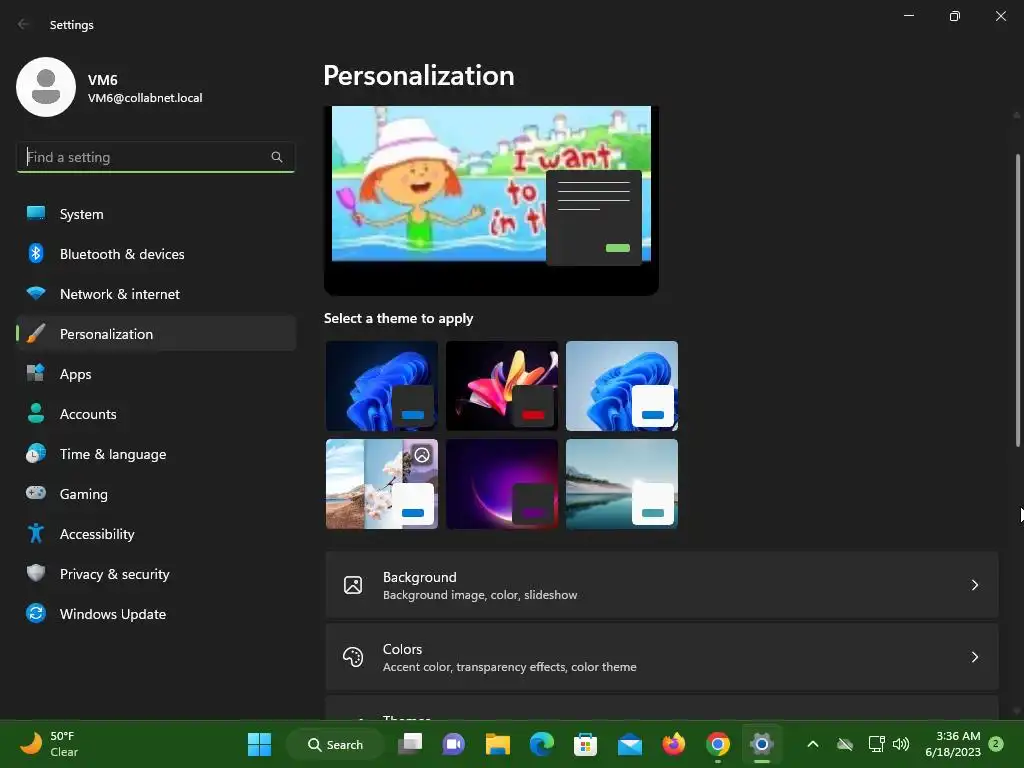1024x768 pixels.
Task: Open the Accessibility section label
Action: coord(97,534)
